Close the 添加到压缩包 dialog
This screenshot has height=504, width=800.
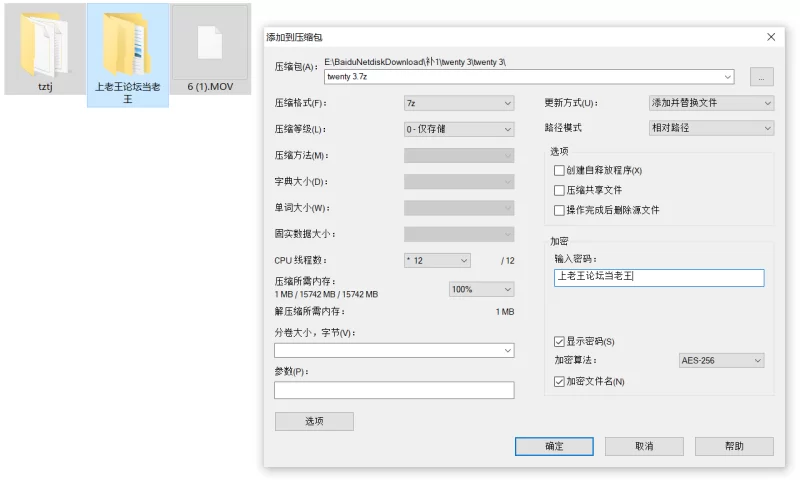point(771,37)
